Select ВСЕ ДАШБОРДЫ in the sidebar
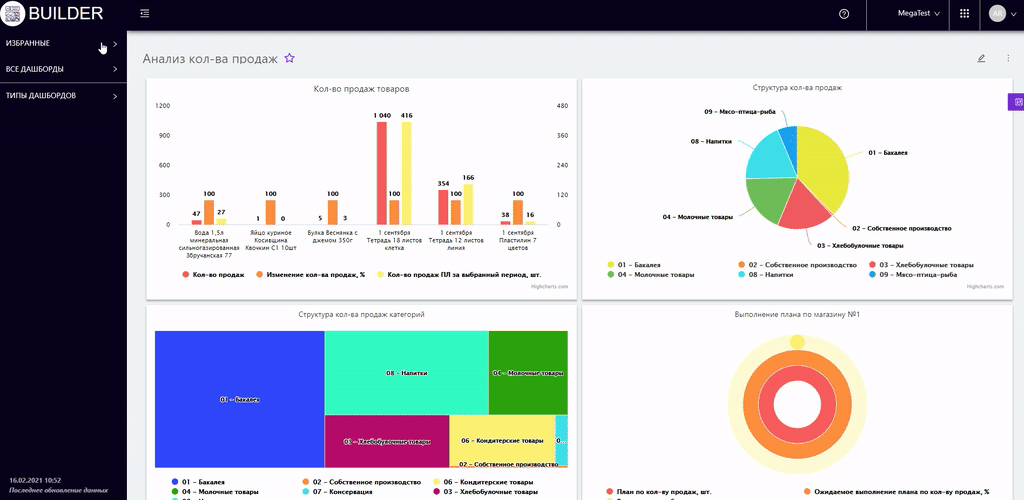 [x=60, y=69]
